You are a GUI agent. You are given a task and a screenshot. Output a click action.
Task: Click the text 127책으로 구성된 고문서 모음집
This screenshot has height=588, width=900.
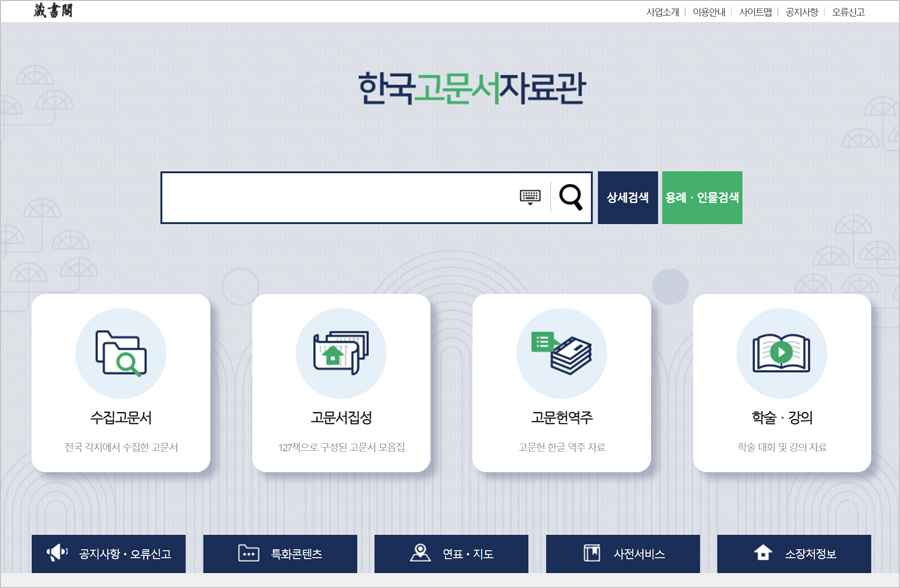[342, 447]
